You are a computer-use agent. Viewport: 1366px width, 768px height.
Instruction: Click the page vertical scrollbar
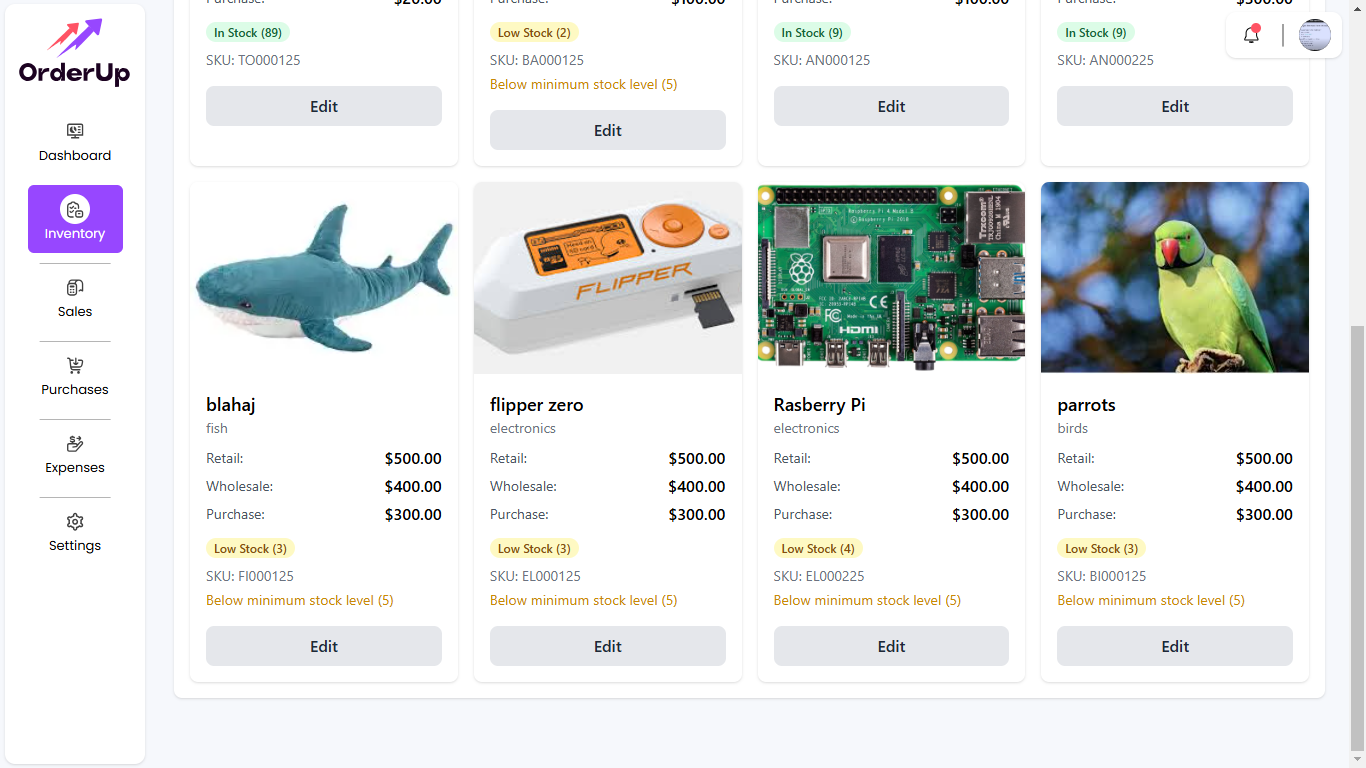1357,536
